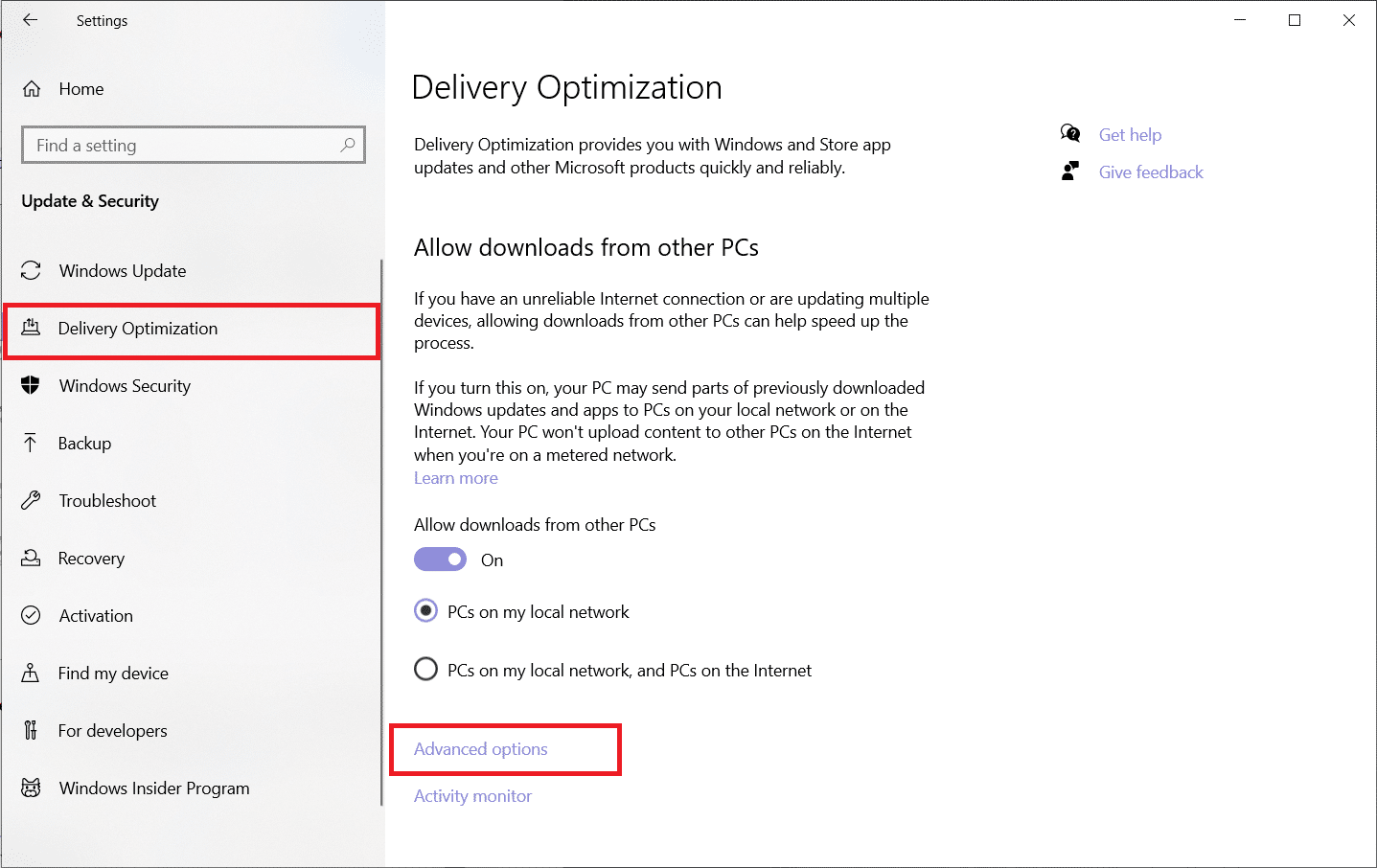Viewport: 1377px width, 868px height.
Task: Open the For developers section
Action: (31, 730)
